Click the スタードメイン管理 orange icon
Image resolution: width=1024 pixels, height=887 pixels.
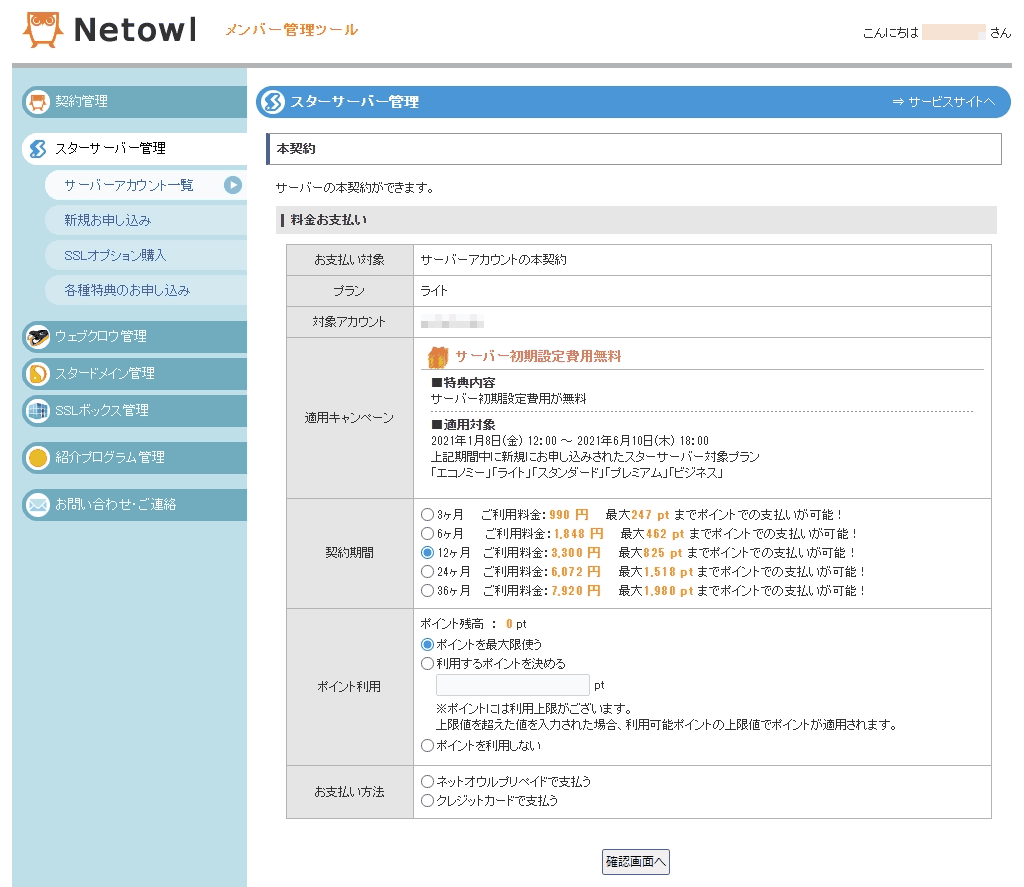tap(38, 374)
